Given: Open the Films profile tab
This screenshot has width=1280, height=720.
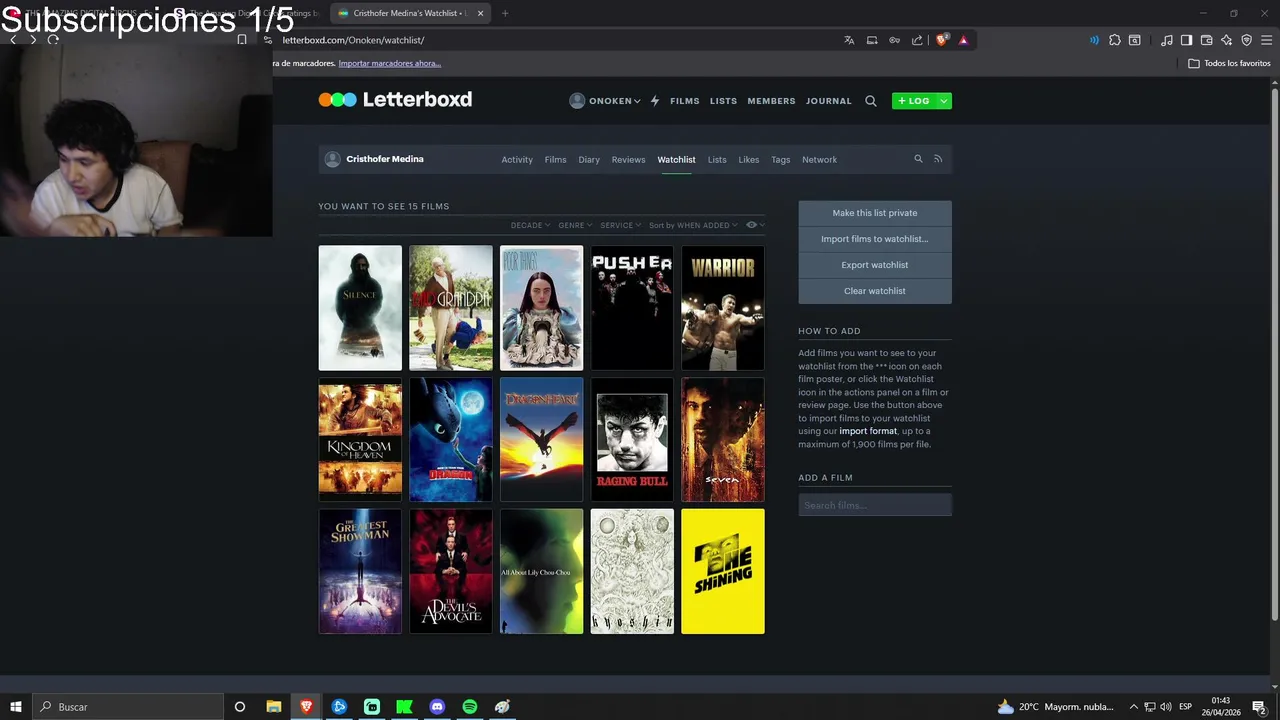Looking at the screenshot, I should (x=555, y=160).
